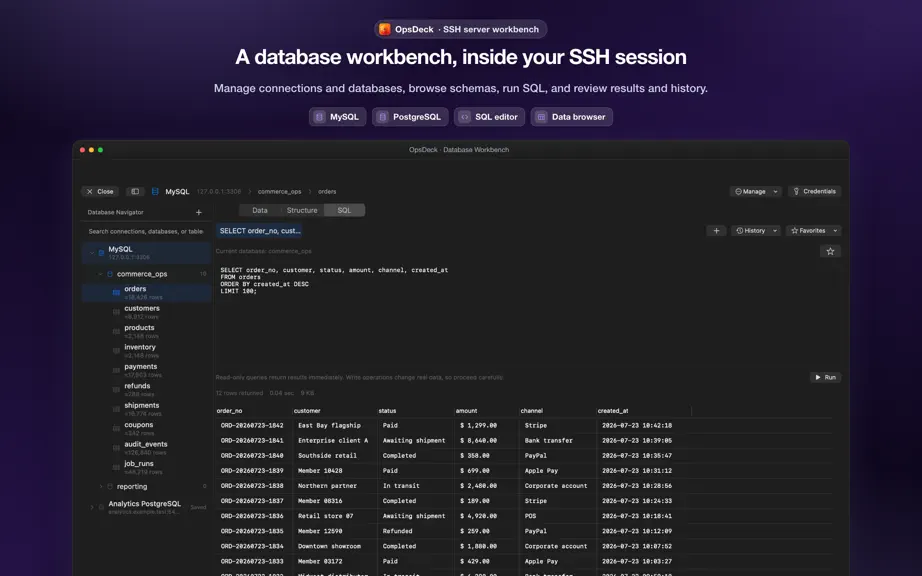The width and height of the screenshot is (922, 576).
Task: Click the Analytics PostgreSQL connection icon
Action: pyautogui.click(x=101, y=507)
